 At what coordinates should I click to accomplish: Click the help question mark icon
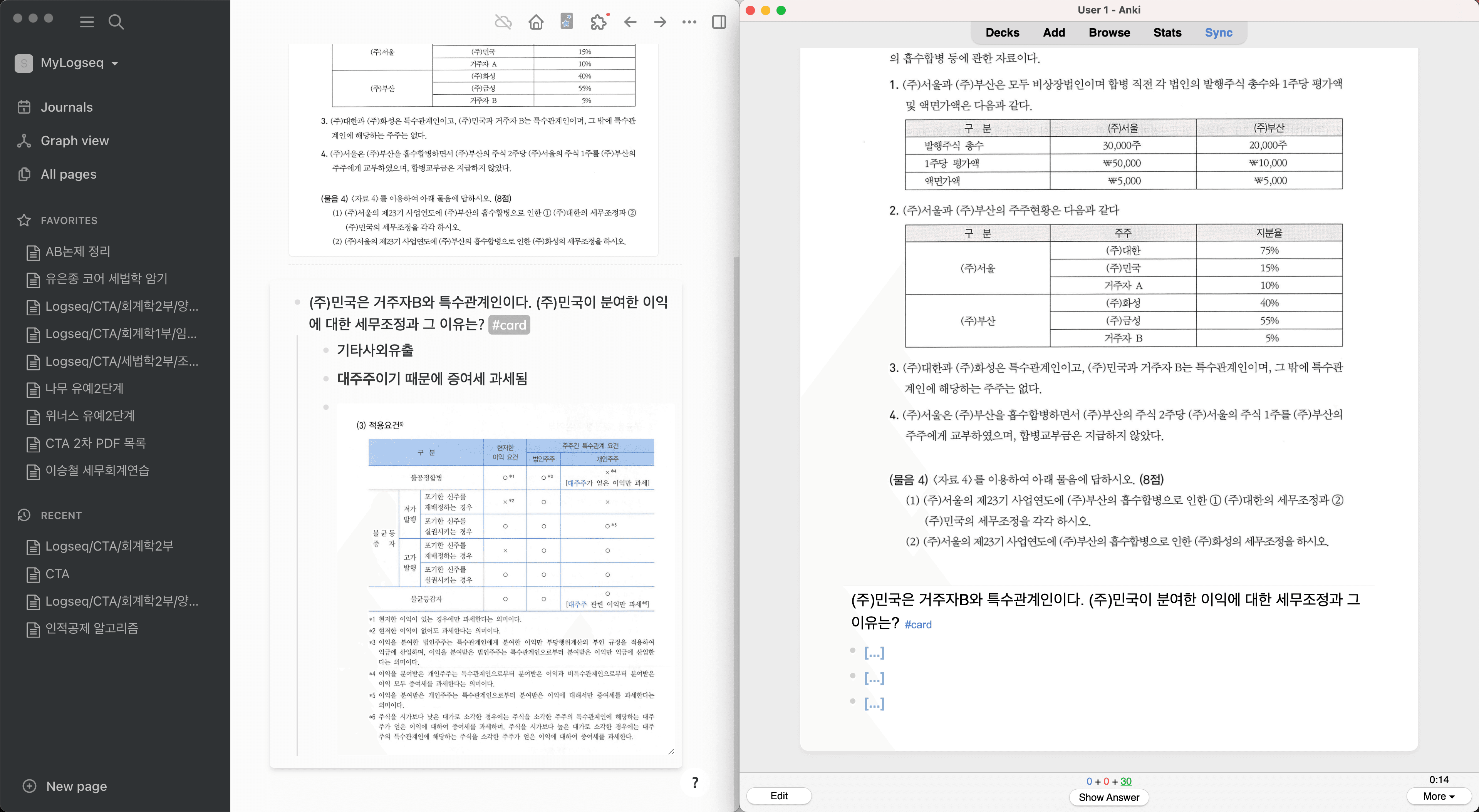[694, 783]
